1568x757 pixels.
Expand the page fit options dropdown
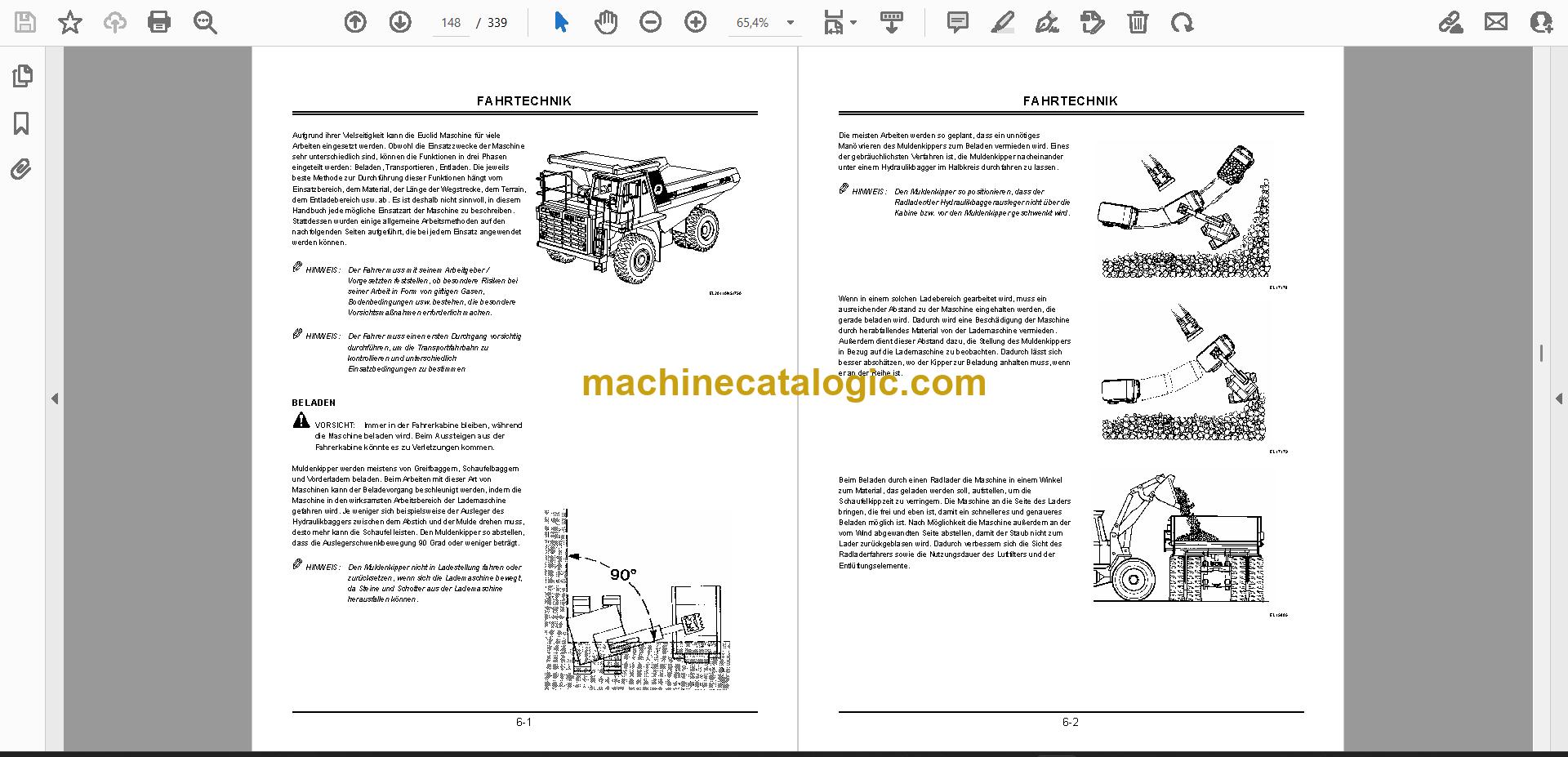pos(840,22)
